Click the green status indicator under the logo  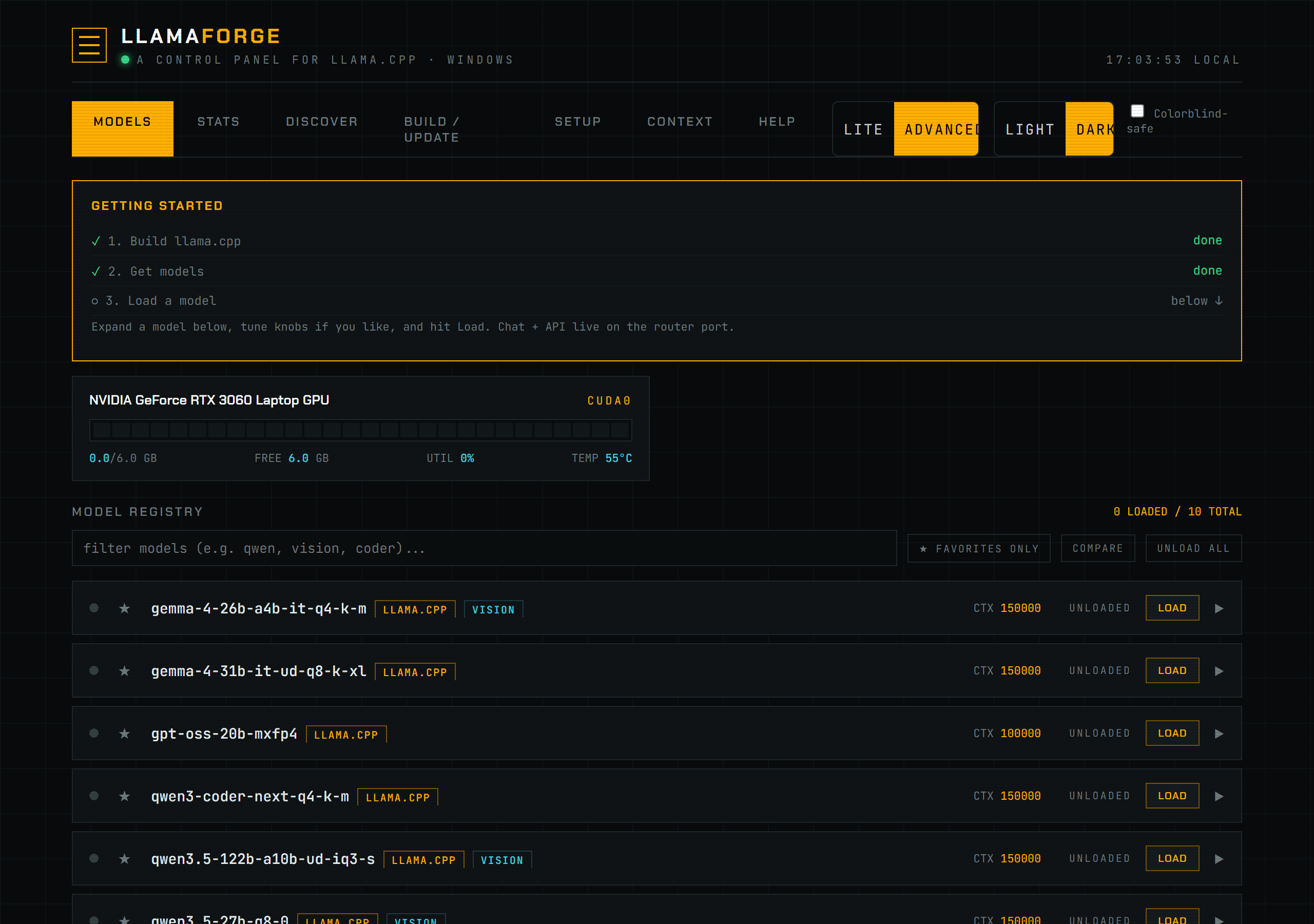125,60
